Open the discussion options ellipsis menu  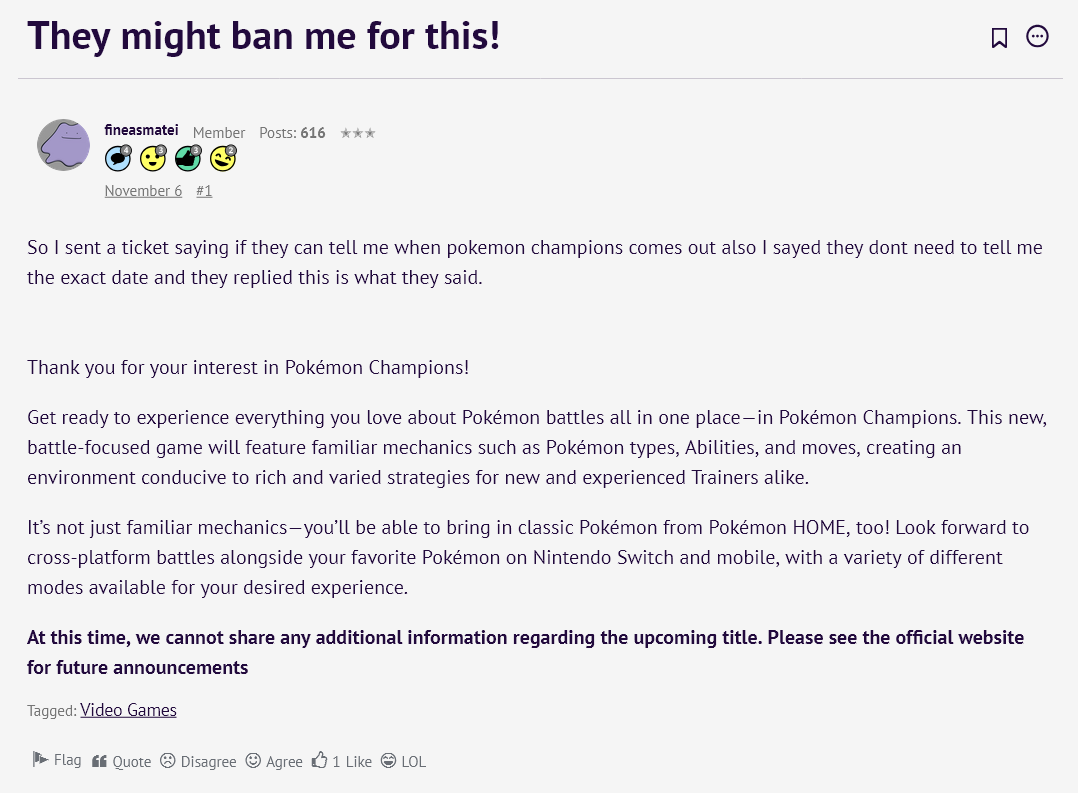[1038, 37]
